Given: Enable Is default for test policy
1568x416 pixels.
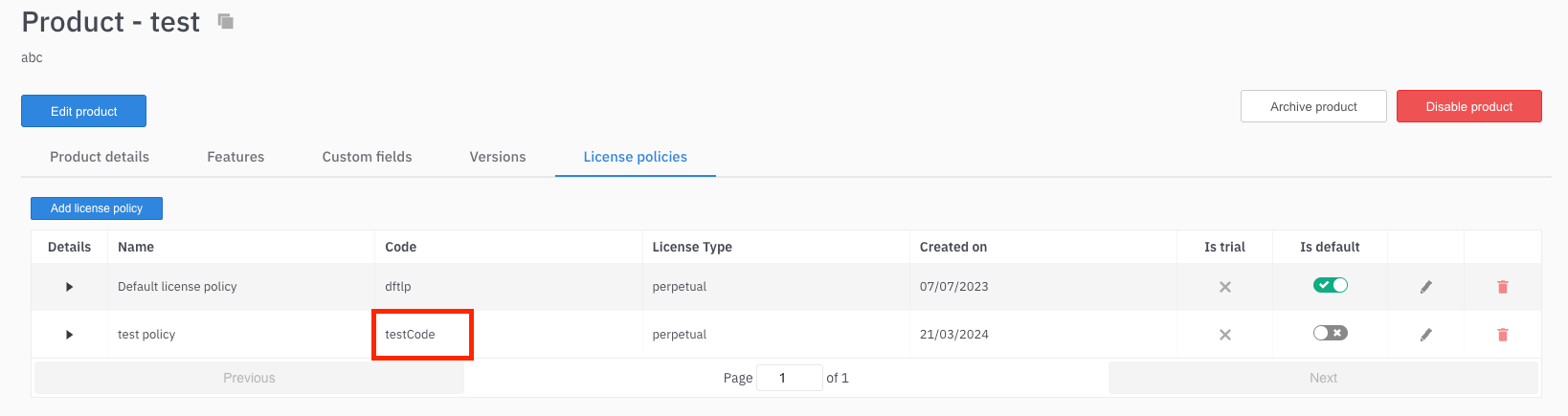Looking at the screenshot, I should point(1330,333).
